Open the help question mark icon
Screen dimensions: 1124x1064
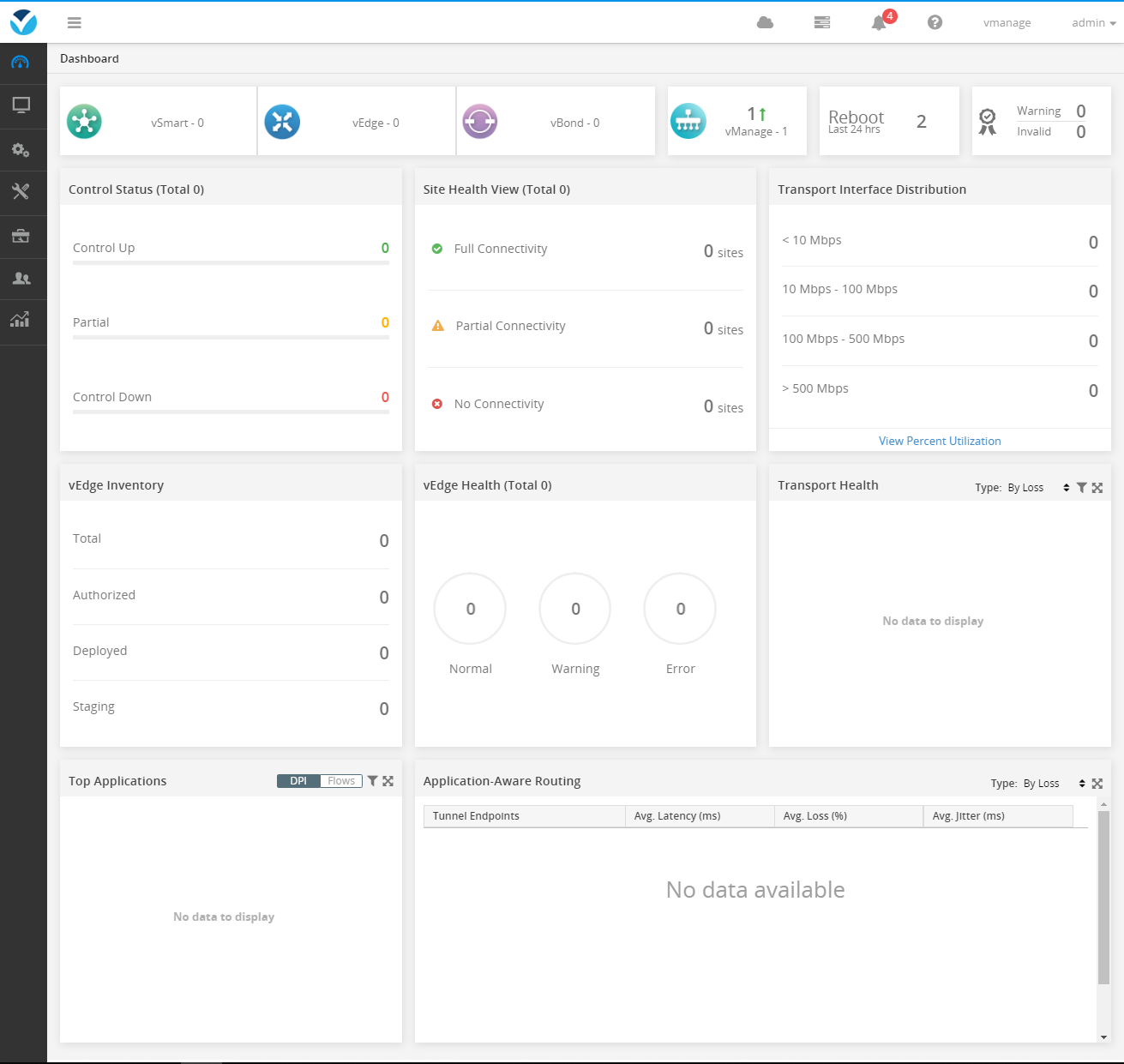pos(935,22)
